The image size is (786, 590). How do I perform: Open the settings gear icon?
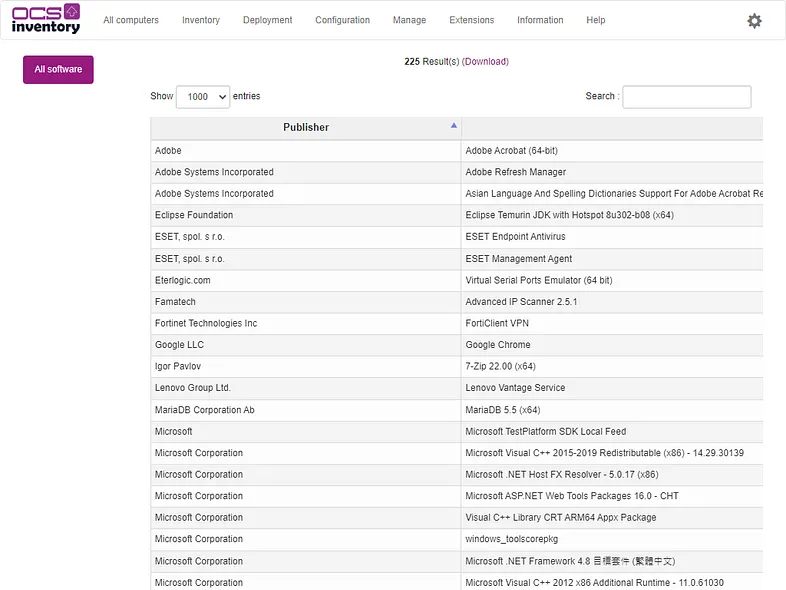[754, 21]
